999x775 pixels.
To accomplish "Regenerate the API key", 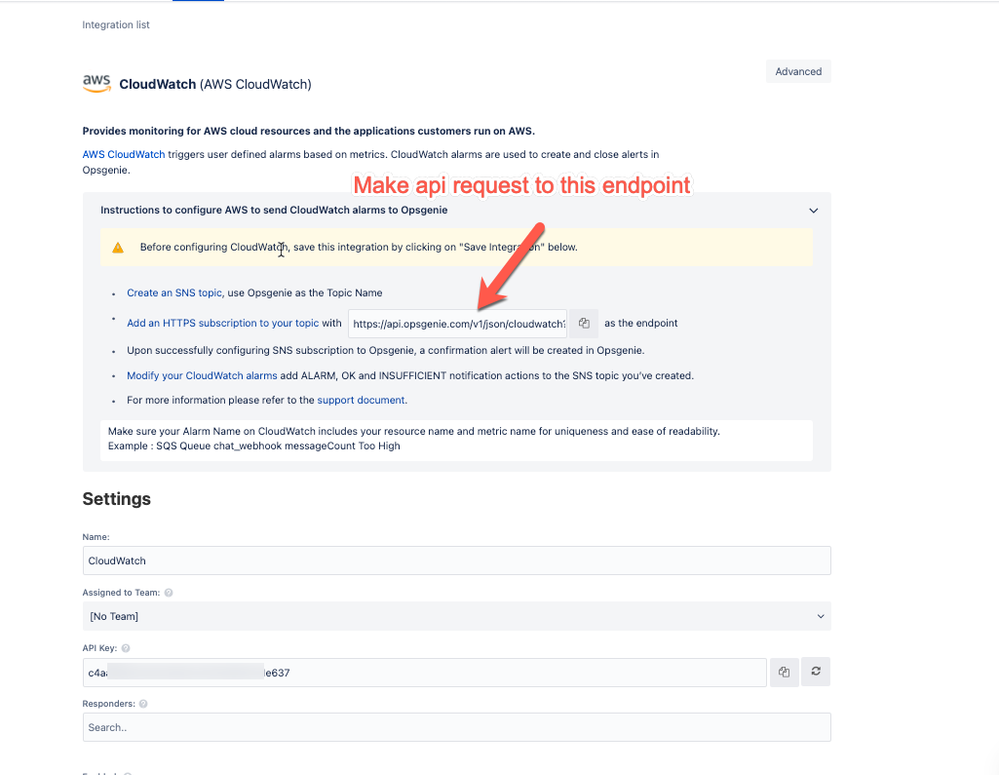I will point(816,672).
